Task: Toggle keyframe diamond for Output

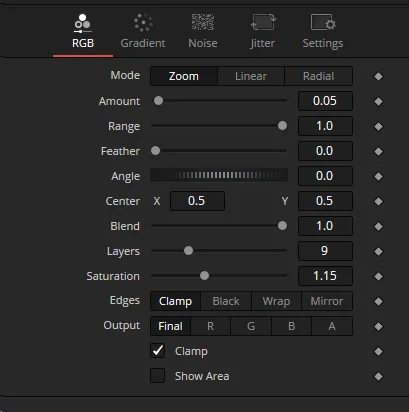Action: click(378, 326)
